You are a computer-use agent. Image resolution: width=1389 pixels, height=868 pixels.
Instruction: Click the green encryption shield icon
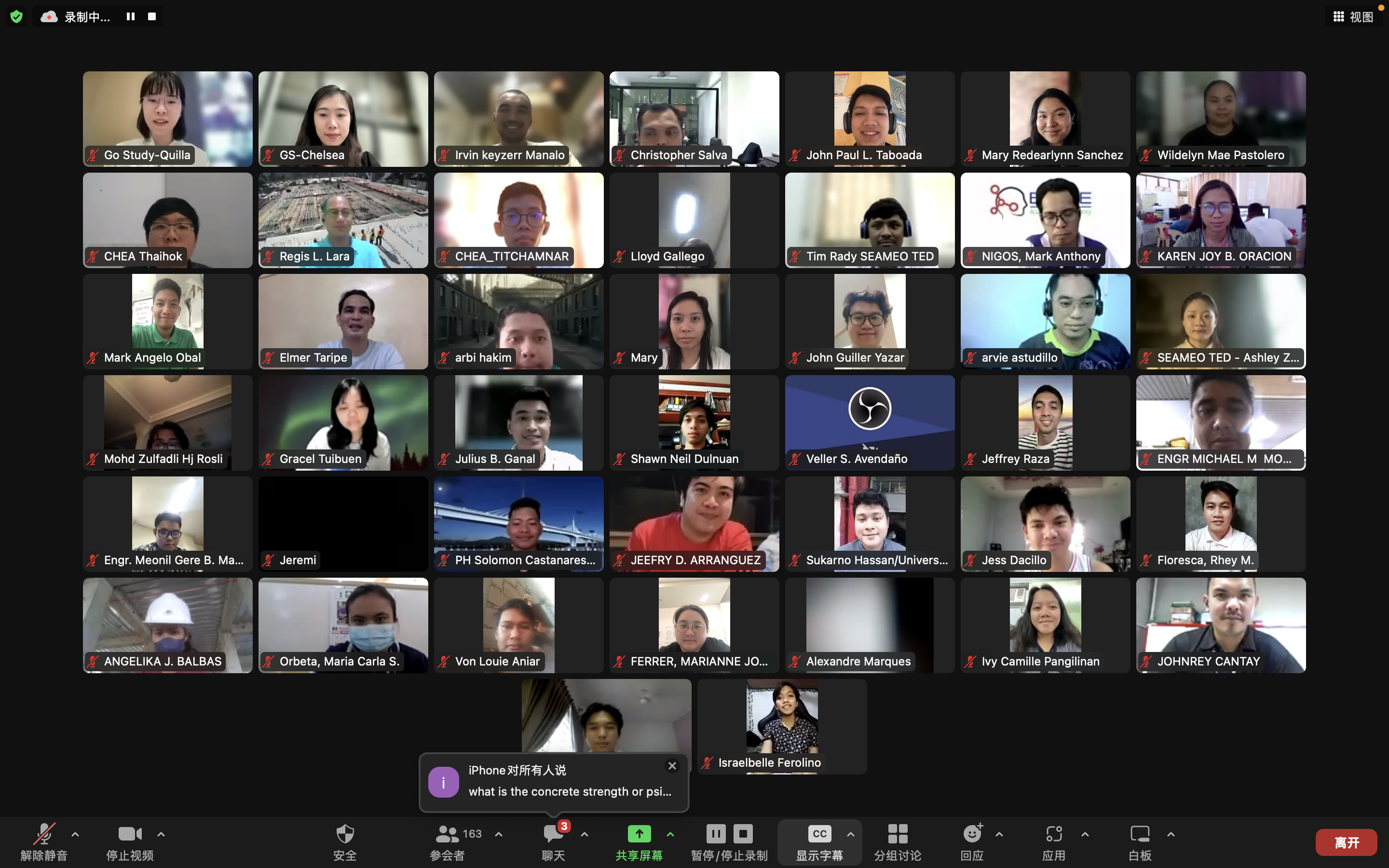click(x=17, y=17)
